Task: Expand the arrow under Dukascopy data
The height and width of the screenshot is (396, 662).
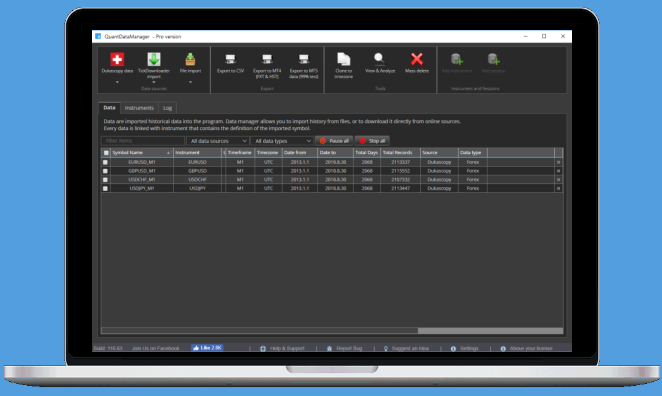Action: (x=117, y=82)
